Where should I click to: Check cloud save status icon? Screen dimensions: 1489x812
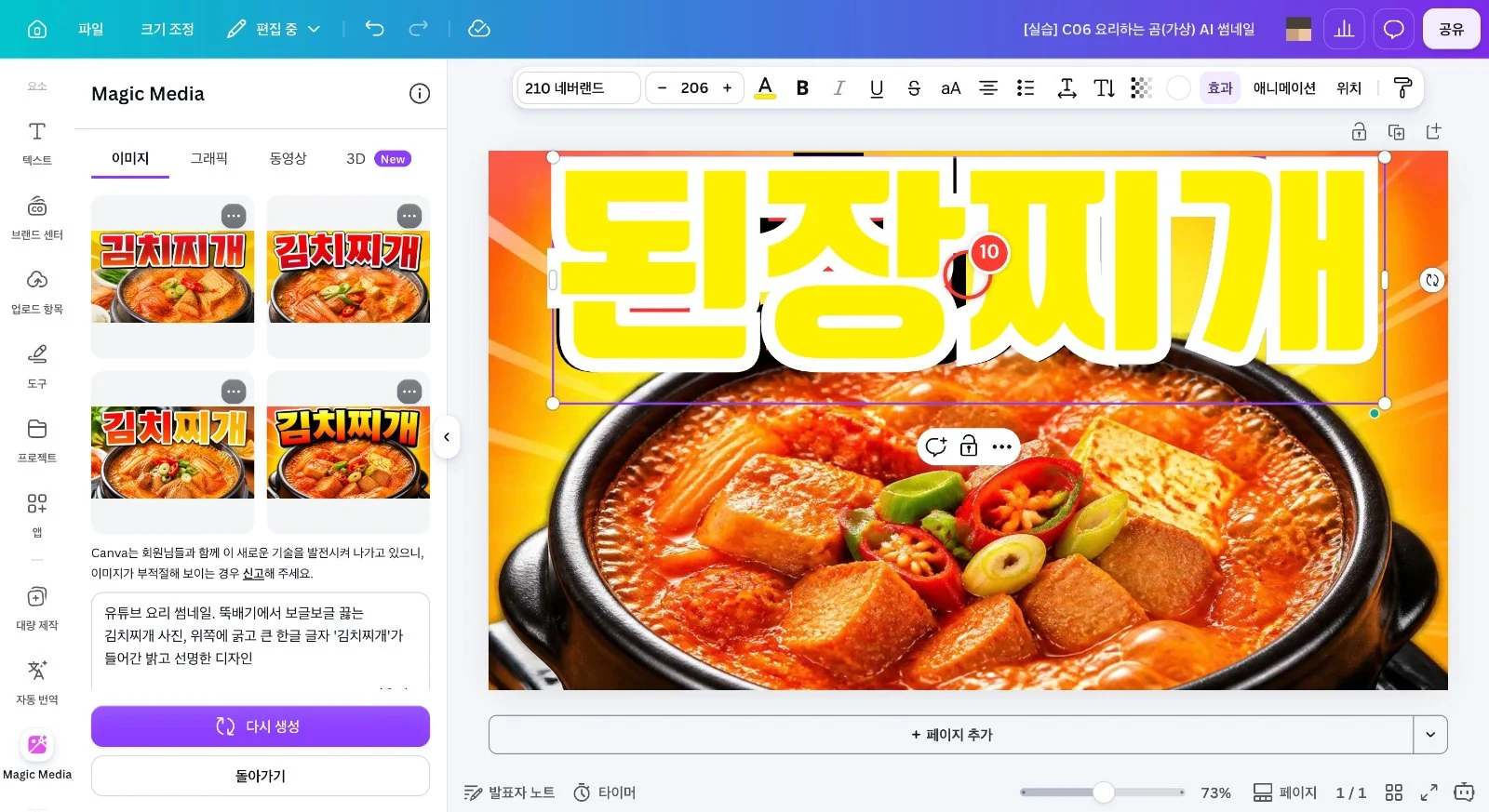[x=479, y=29]
